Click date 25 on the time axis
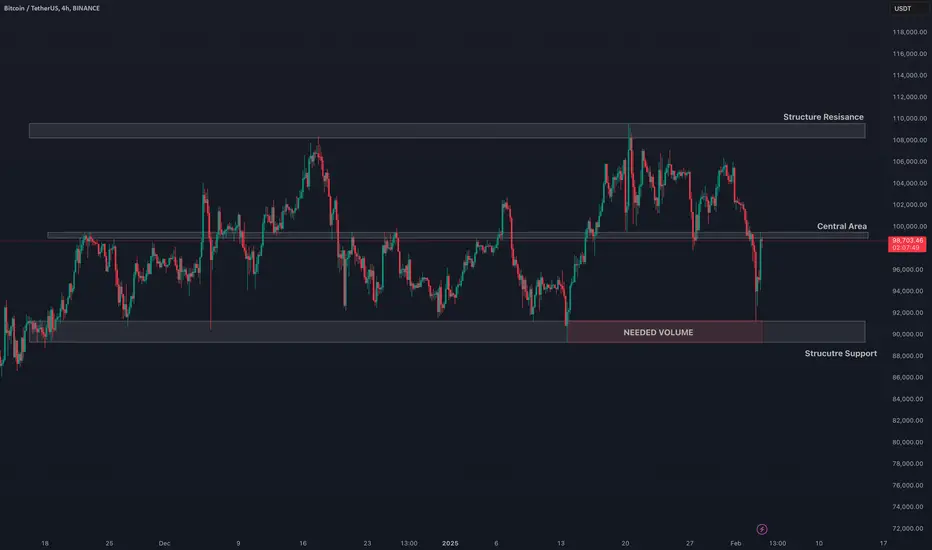 (109, 543)
